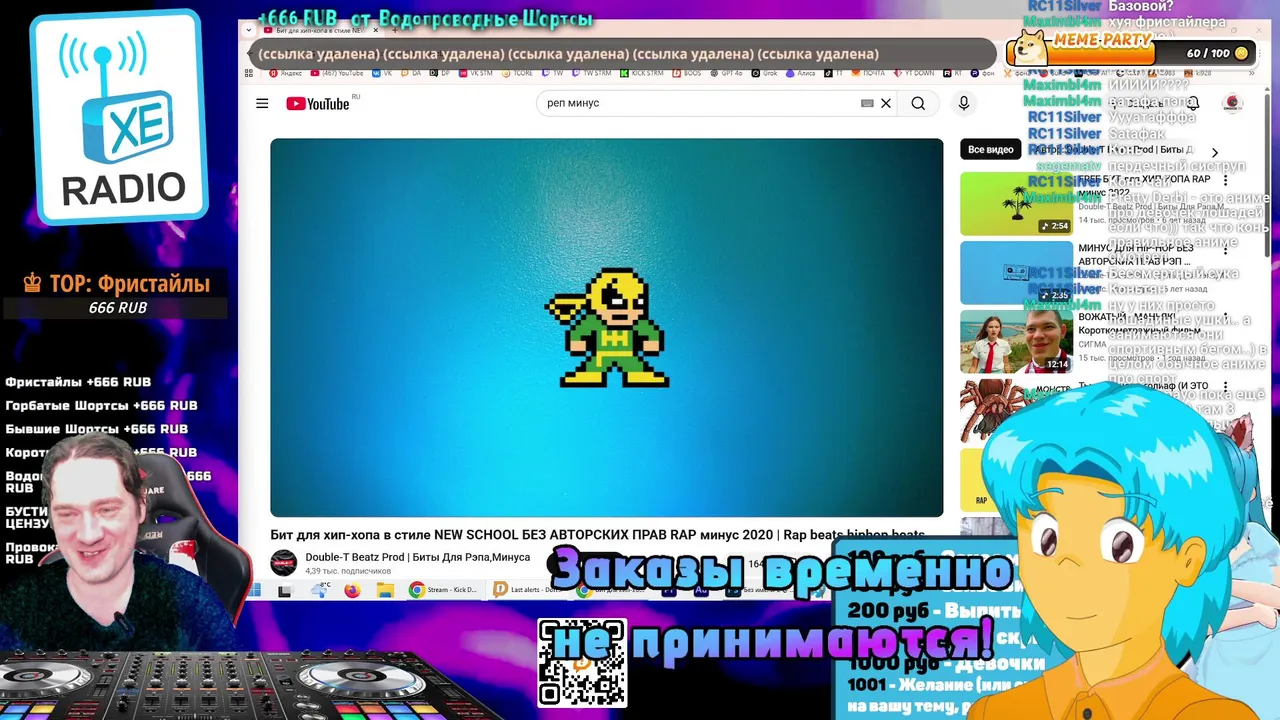Clear the YouTube search query

pos(886,103)
